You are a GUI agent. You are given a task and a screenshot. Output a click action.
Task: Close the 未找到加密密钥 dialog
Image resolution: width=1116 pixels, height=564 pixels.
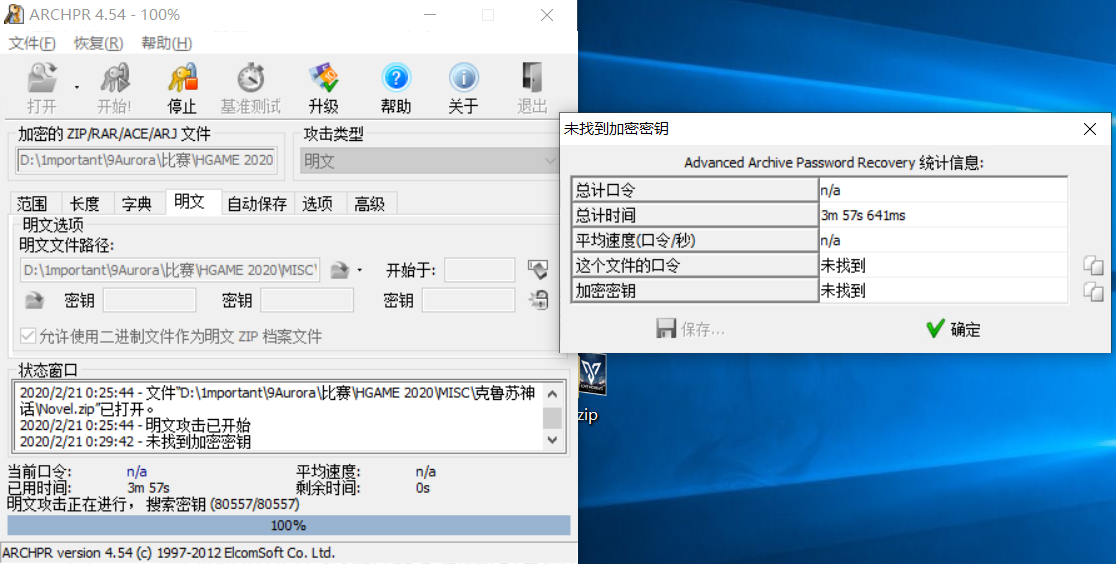pyautogui.click(x=1090, y=129)
